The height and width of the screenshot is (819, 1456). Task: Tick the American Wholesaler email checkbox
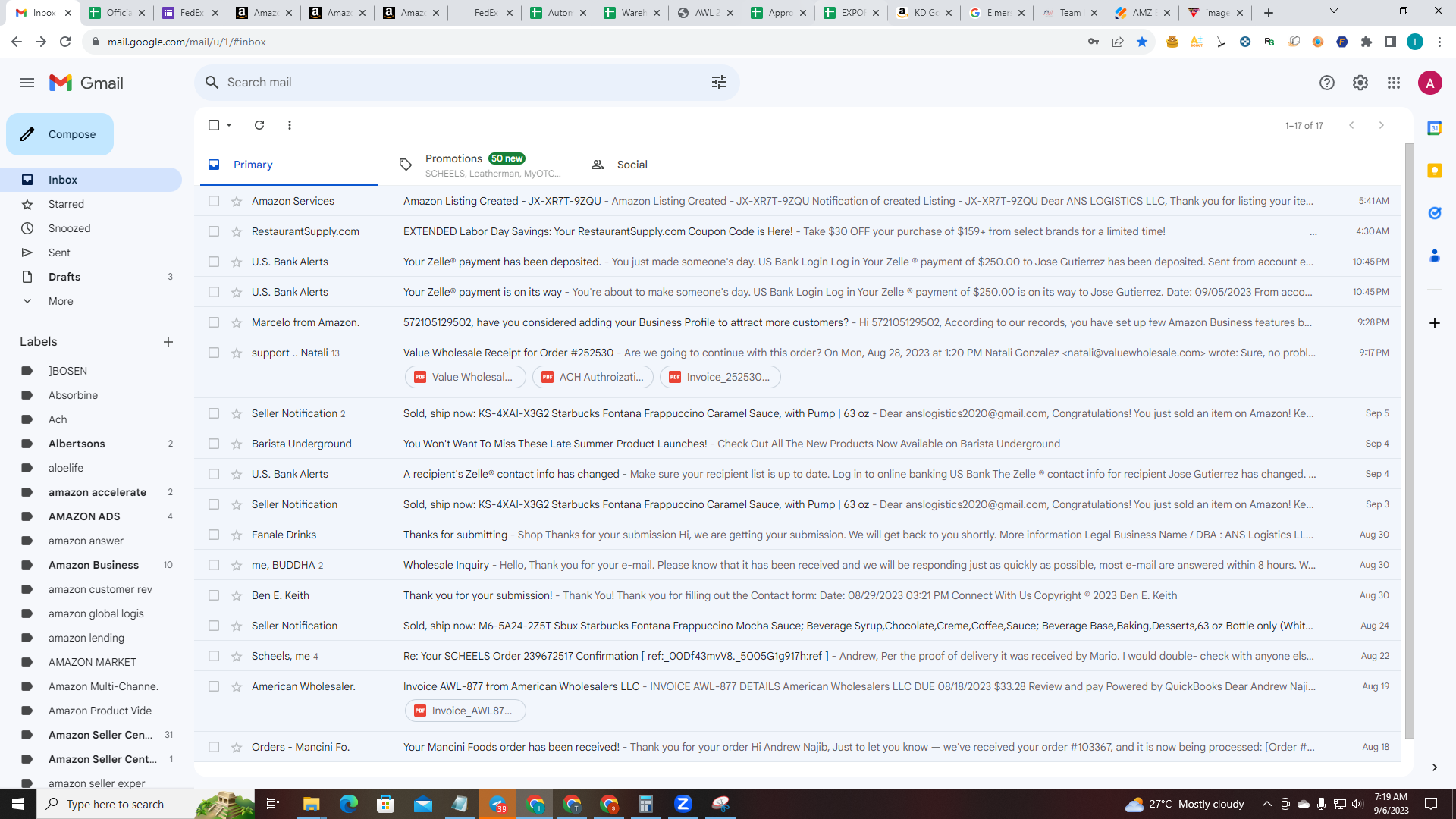point(214,686)
